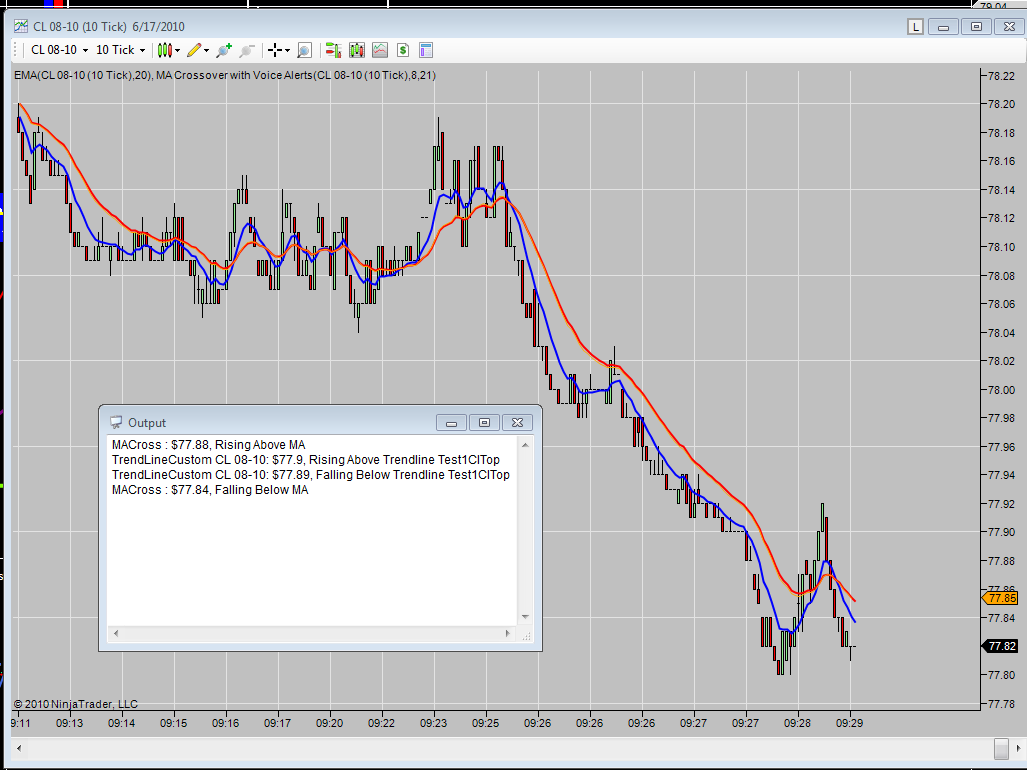1027x770 pixels.
Task: Click the zoom out magnifier icon
Action: pyautogui.click(x=247, y=50)
